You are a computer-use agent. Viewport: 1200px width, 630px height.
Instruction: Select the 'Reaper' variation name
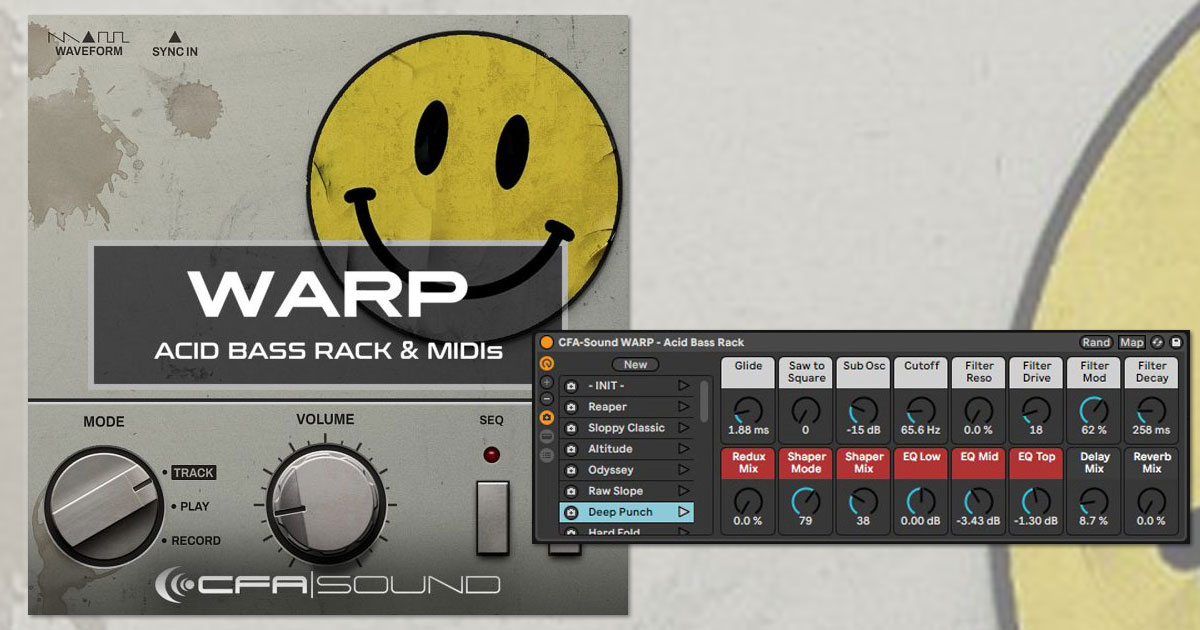coord(608,407)
